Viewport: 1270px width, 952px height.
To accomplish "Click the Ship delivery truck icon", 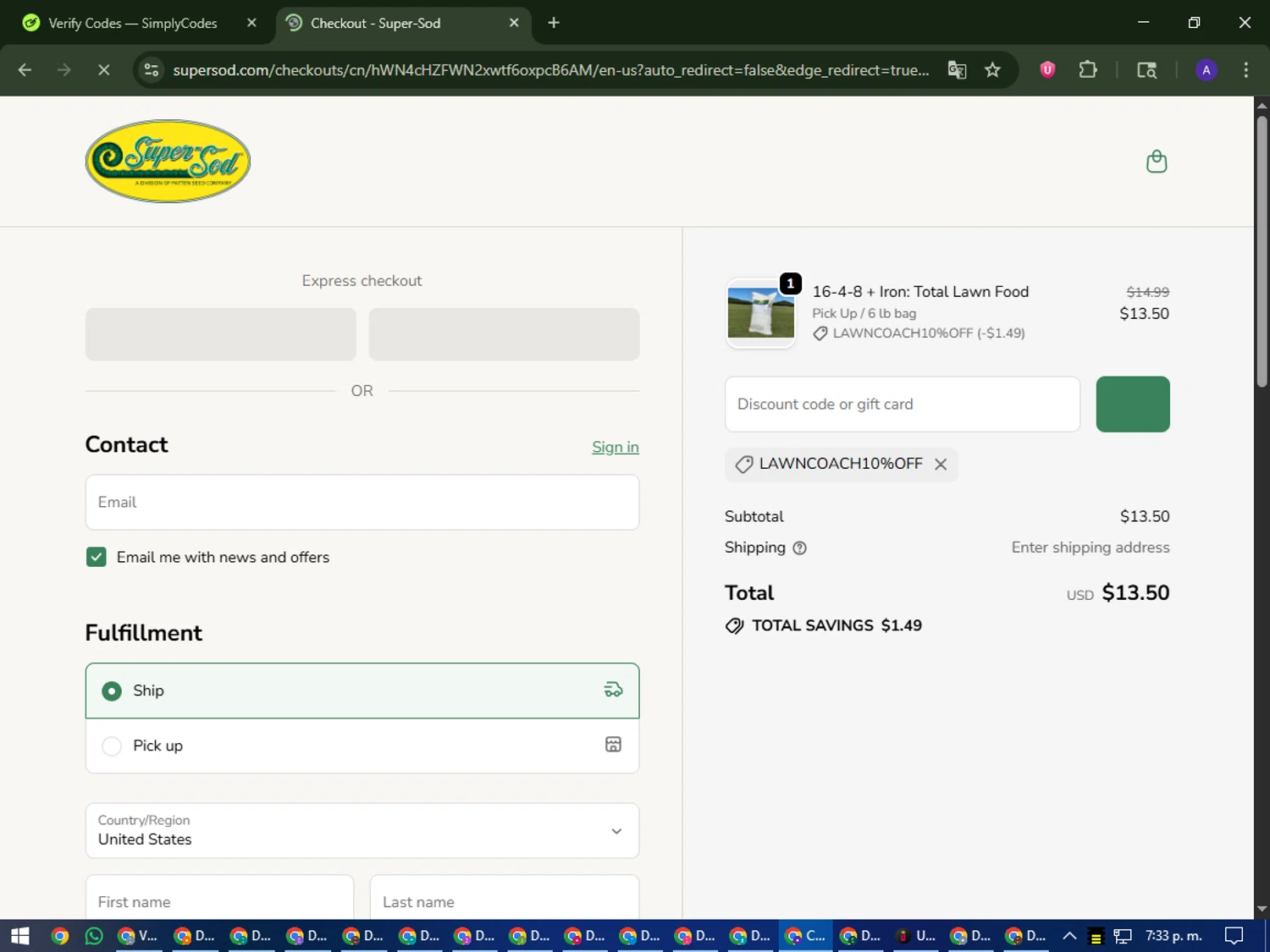I will coord(613,691).
